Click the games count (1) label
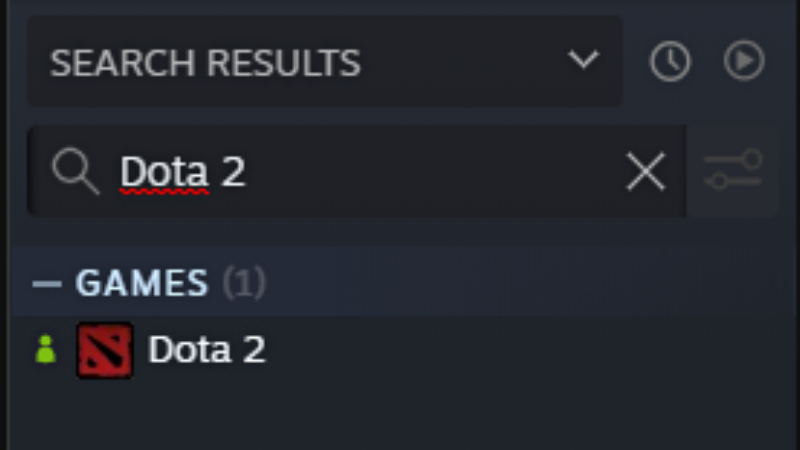 244,284
